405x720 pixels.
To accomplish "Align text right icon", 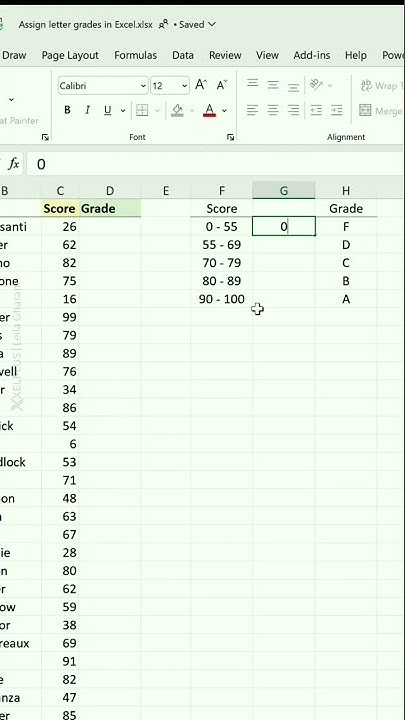I will tap(293, 110).
